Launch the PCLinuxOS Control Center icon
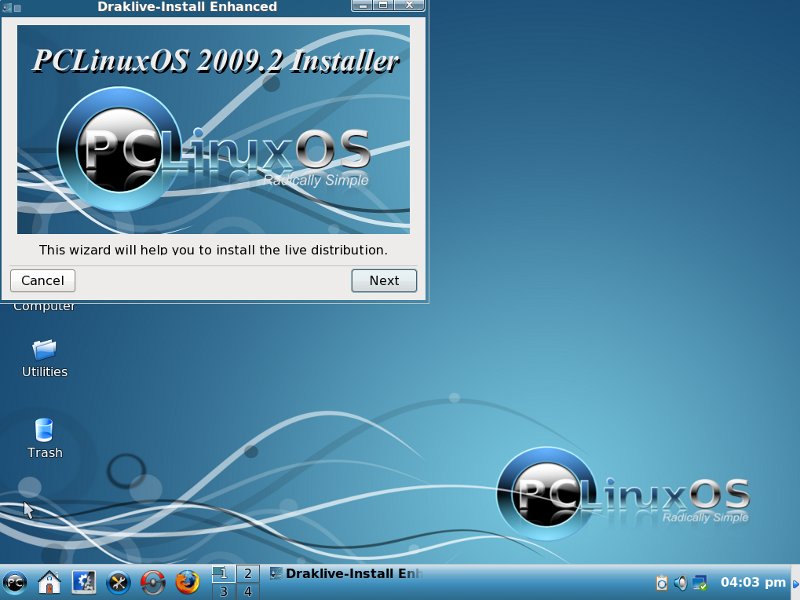Viewport: 800px width, 600px height. (x=83, y=582)
